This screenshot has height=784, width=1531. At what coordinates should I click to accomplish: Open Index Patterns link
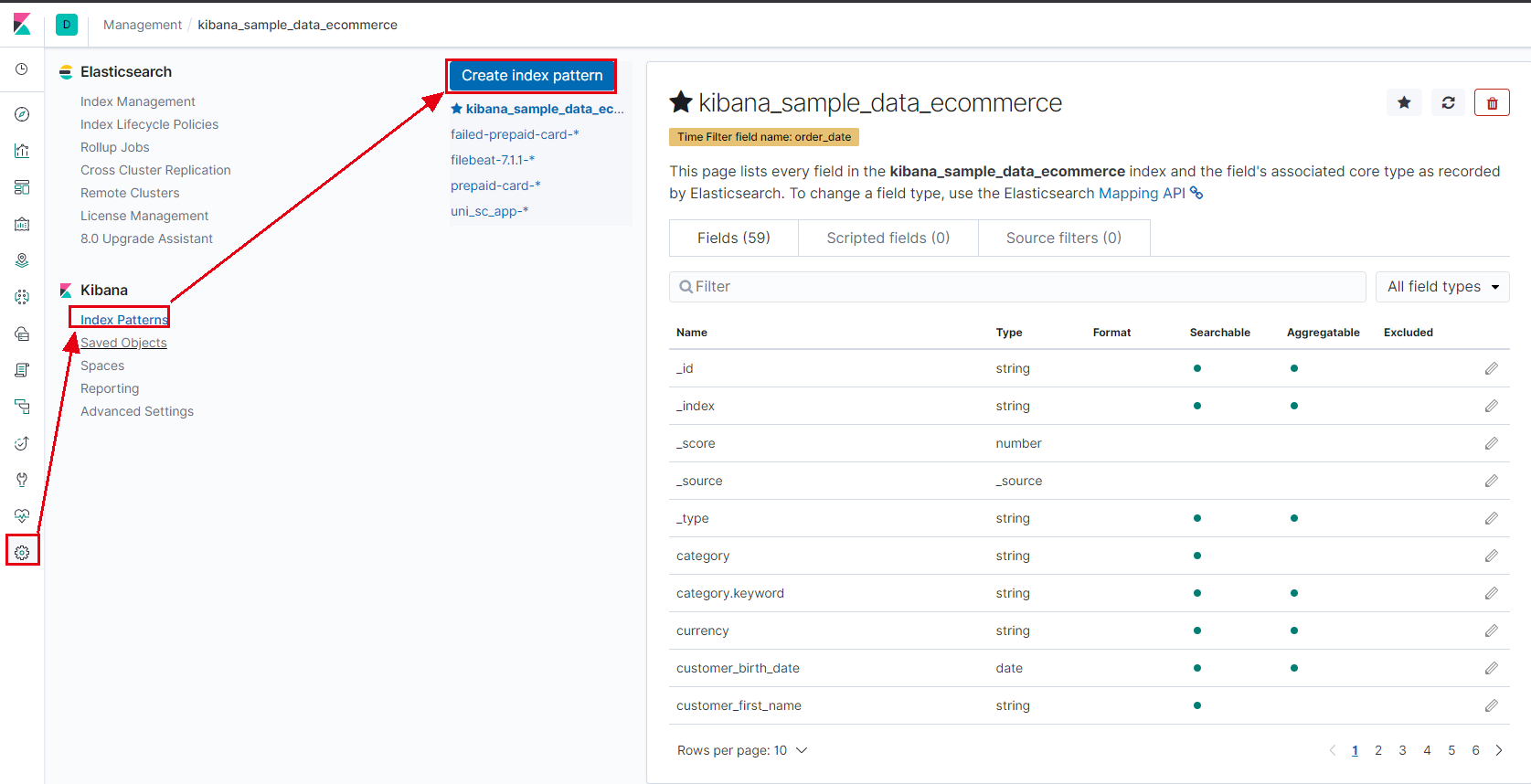pyautogui.click(x=124, y=320)
